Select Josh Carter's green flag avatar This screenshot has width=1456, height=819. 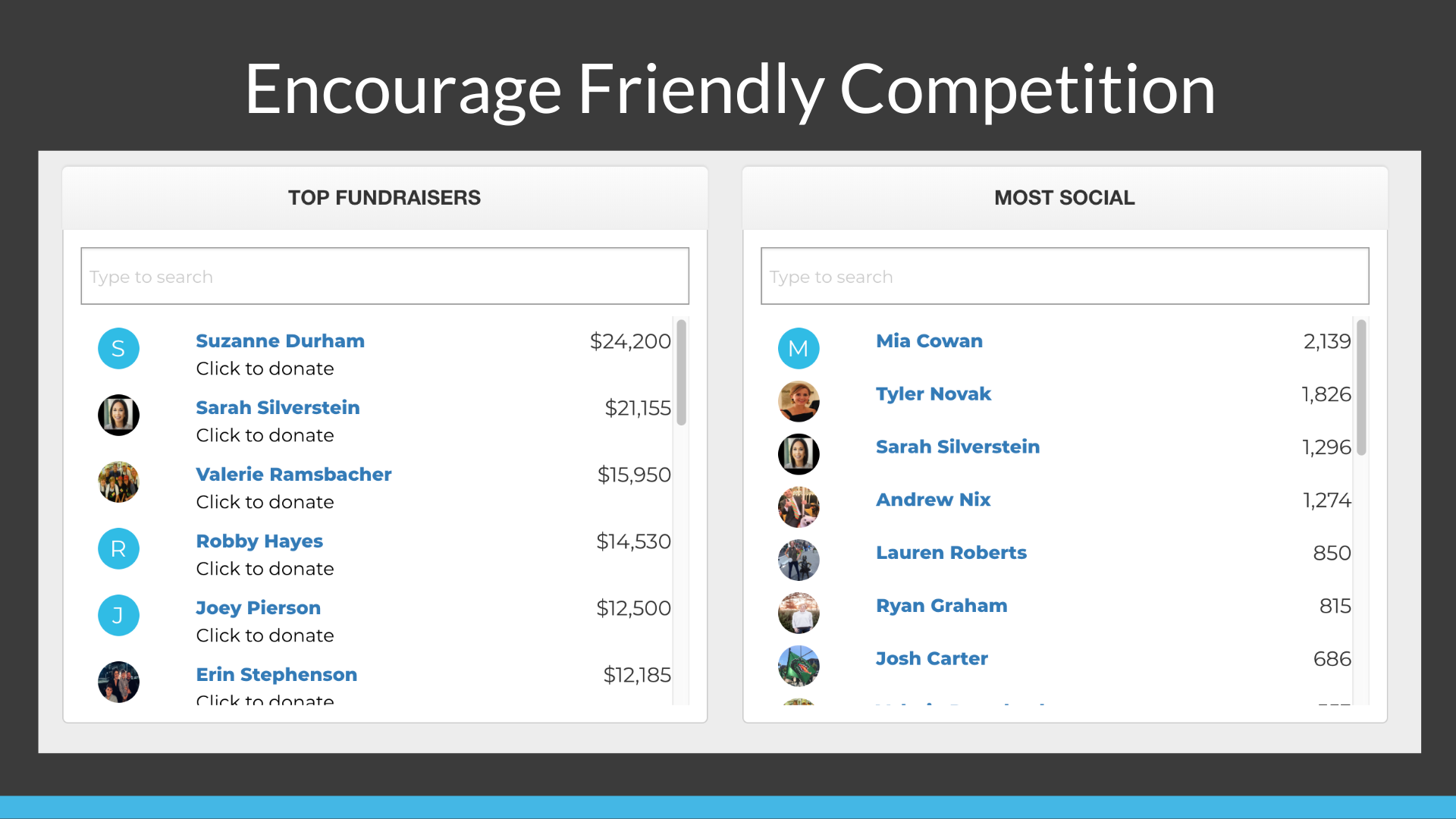(799, 666)
